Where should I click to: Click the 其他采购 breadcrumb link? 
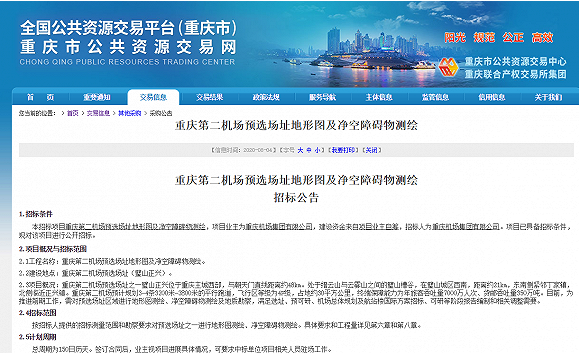click(130, 113)
